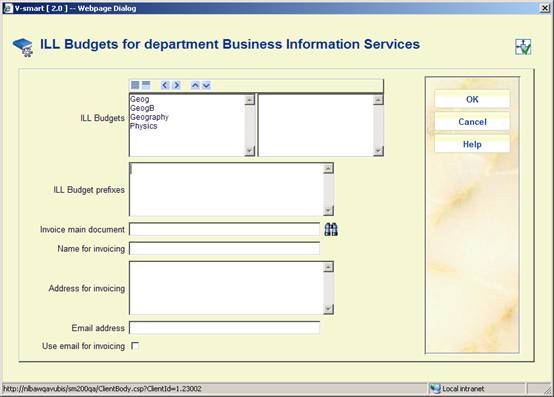554x397 pixels.
Task: Move selected budget down with arrow icon
Action: tap(206, 85)
